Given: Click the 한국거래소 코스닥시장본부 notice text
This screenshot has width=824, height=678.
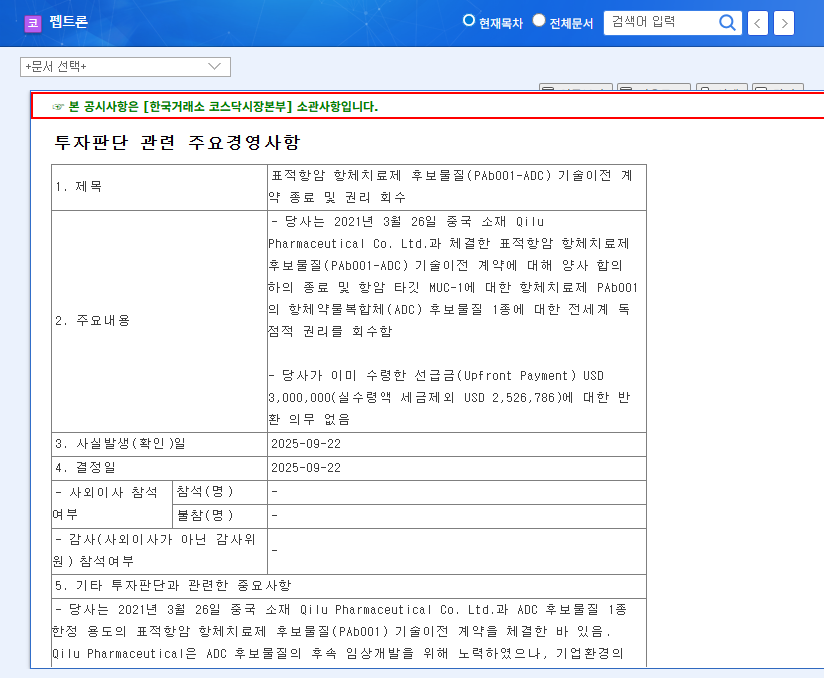Looking at the screenshot, I should pyautogui.click(x=223, y=107).
